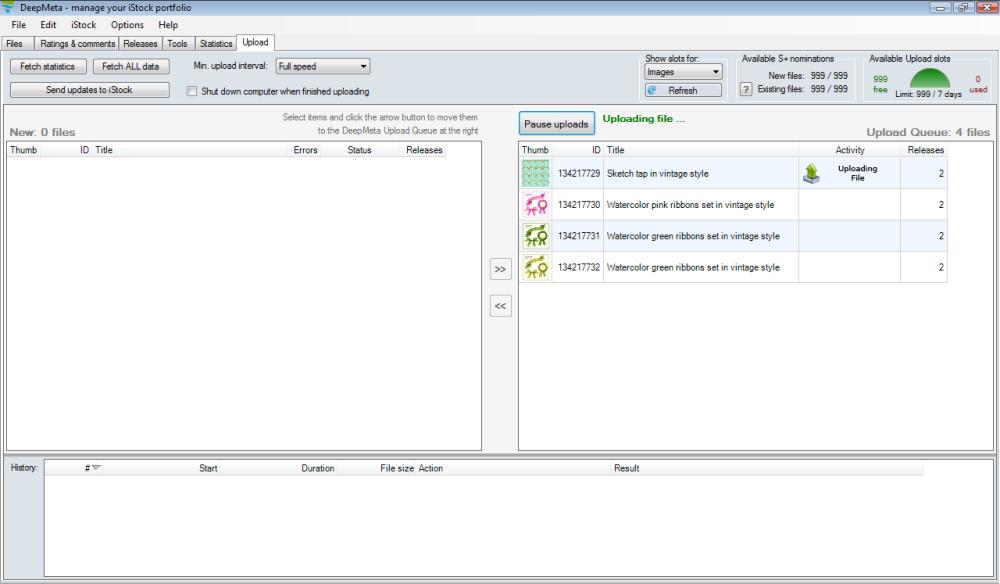Open thumbnail of Sketch tap in vintage style
The height and width of the screenshot is (584, 1000).
pos(536,173)
